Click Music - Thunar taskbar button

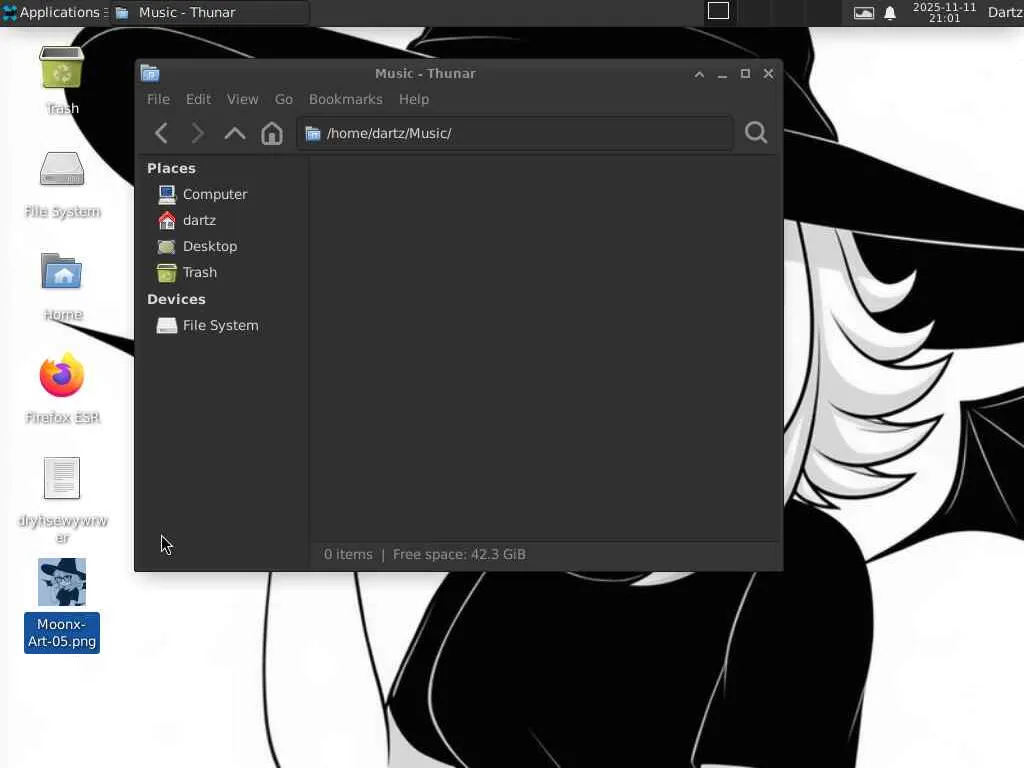209,12
